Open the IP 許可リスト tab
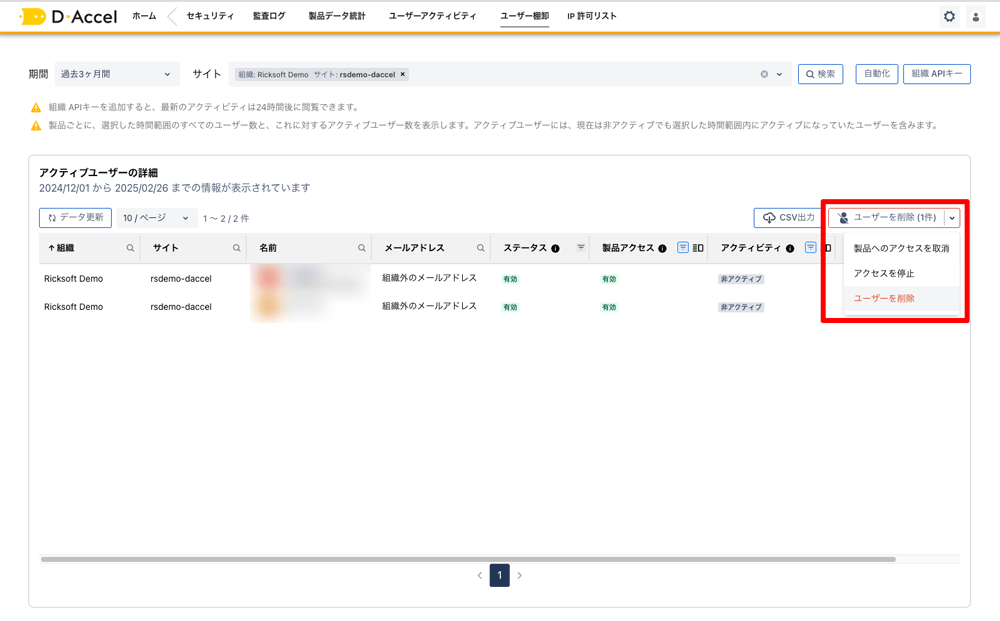1000x621 pixels. [592, 16]
